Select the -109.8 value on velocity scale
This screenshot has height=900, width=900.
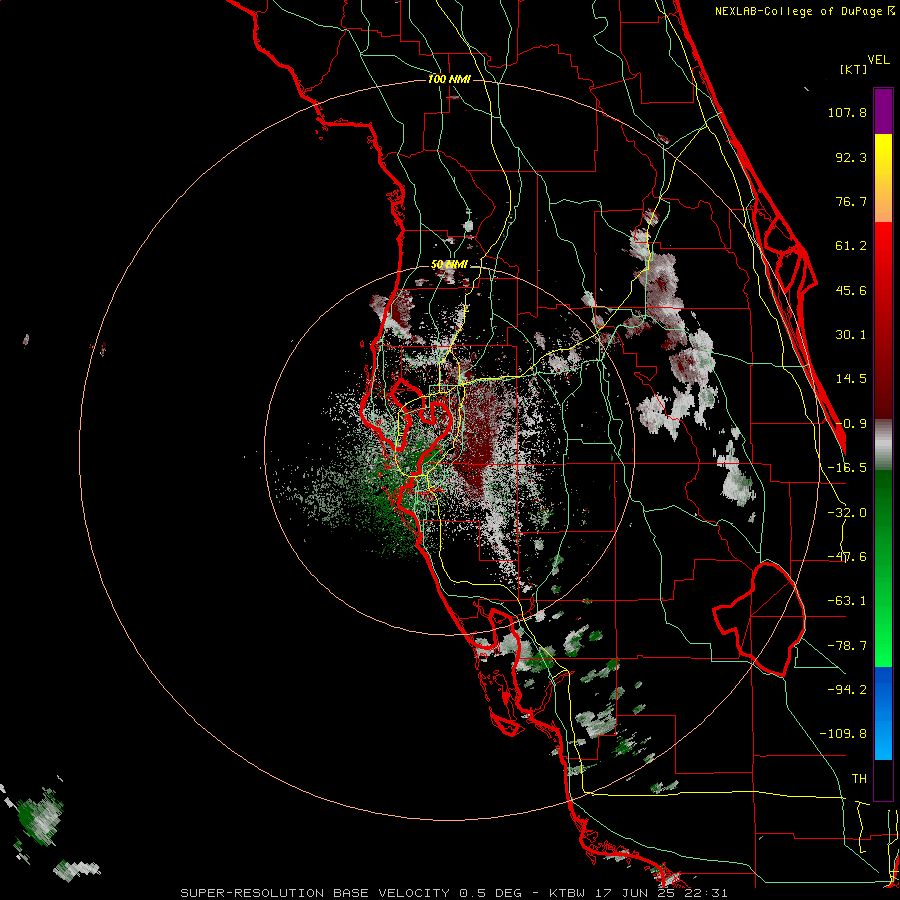tap(843, 734)
